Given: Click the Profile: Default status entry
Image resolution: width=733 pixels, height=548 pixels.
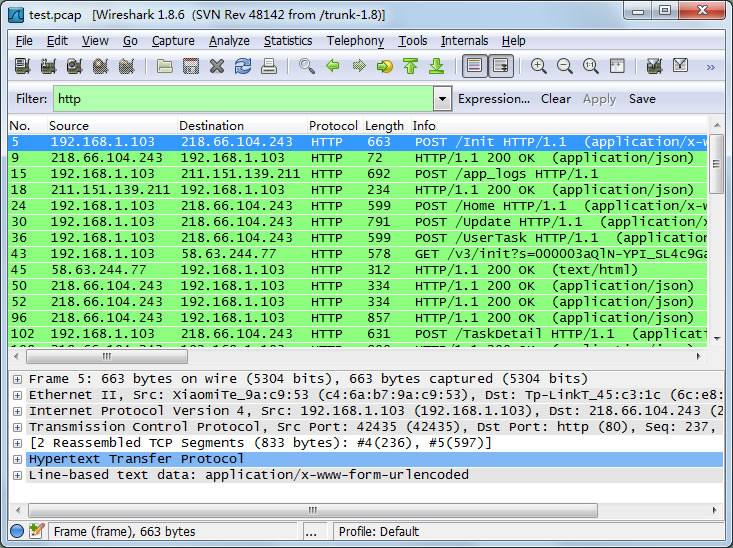Looking at the screenshot, I should (x=379, y=531).
